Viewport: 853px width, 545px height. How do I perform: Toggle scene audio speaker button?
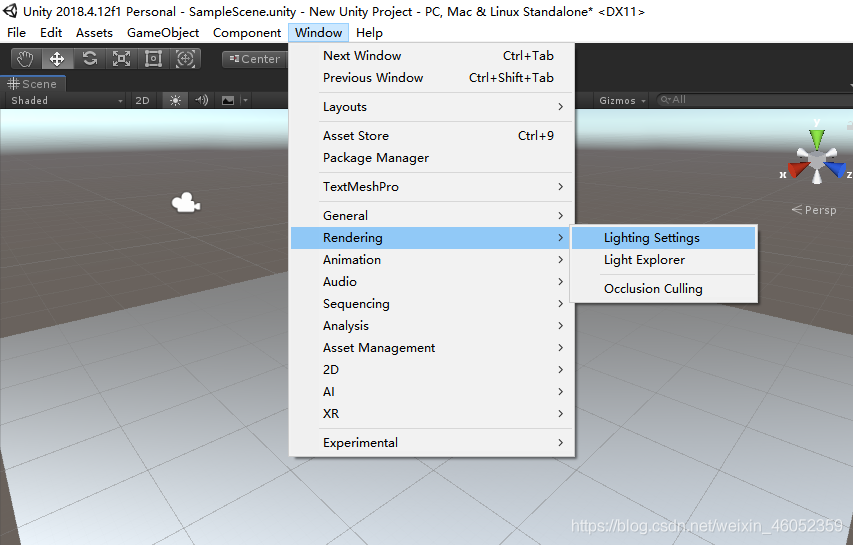tap(202, 100)
